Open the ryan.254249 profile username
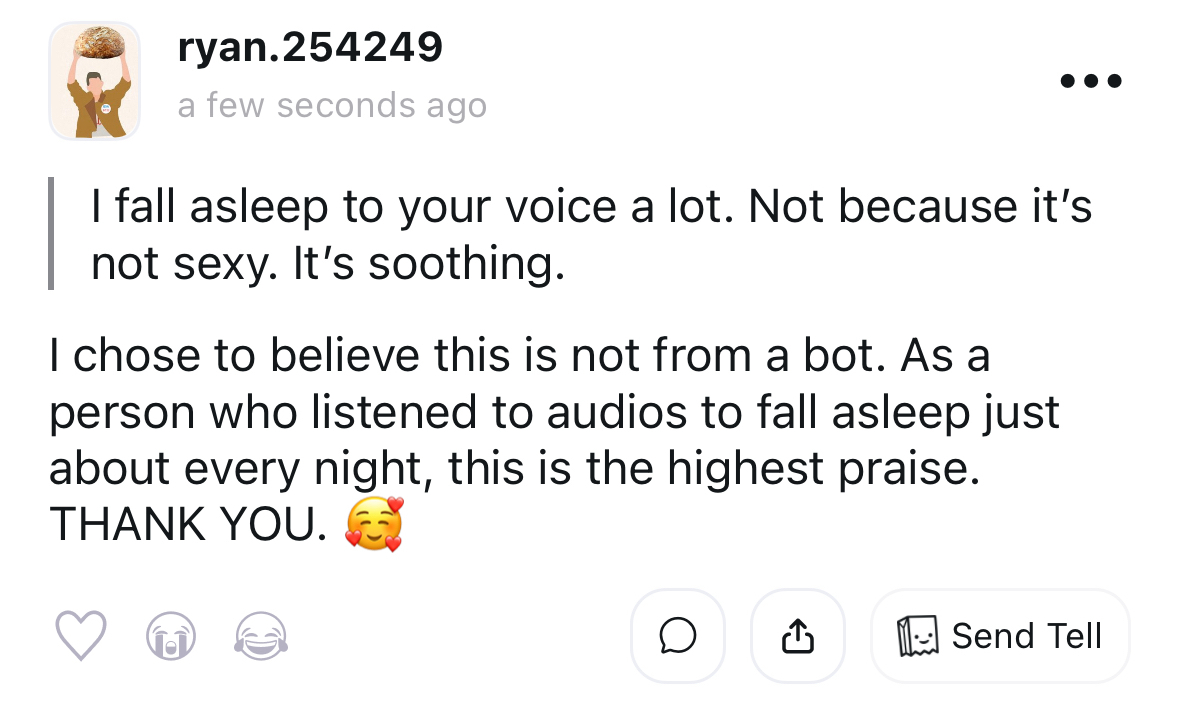The height and width of the screenshot is (706, 1179). [x=310, y=47]
